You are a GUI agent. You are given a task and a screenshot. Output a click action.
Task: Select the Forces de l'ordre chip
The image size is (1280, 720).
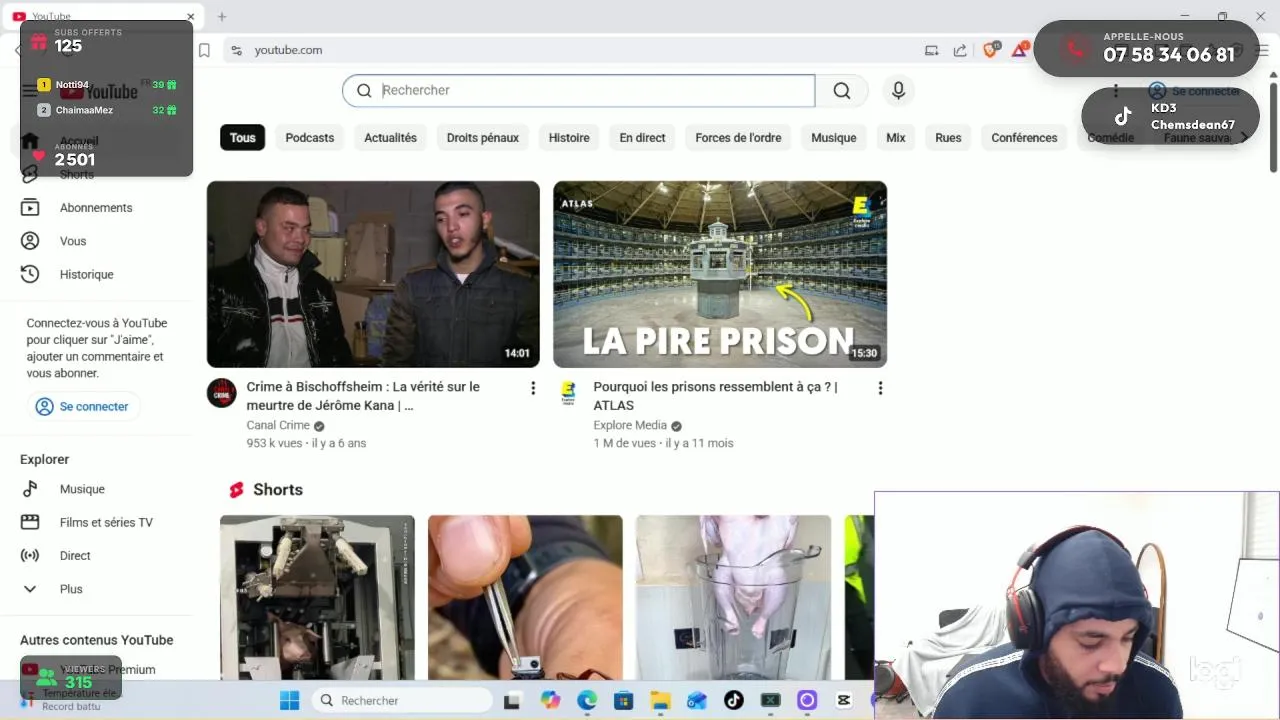pos(738,138)
